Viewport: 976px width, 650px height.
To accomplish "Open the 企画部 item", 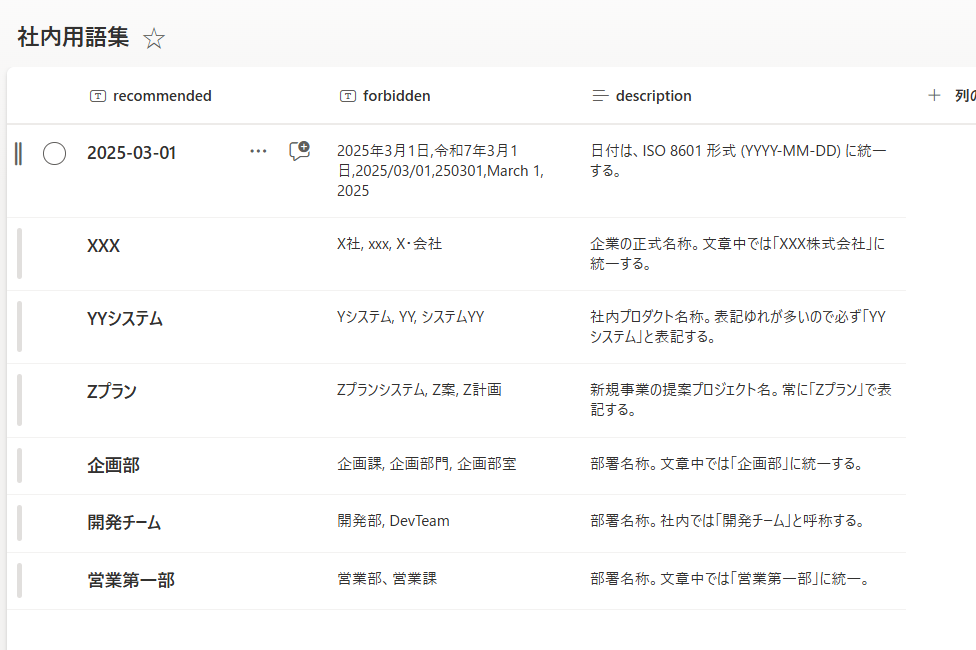I will (113, 465).
